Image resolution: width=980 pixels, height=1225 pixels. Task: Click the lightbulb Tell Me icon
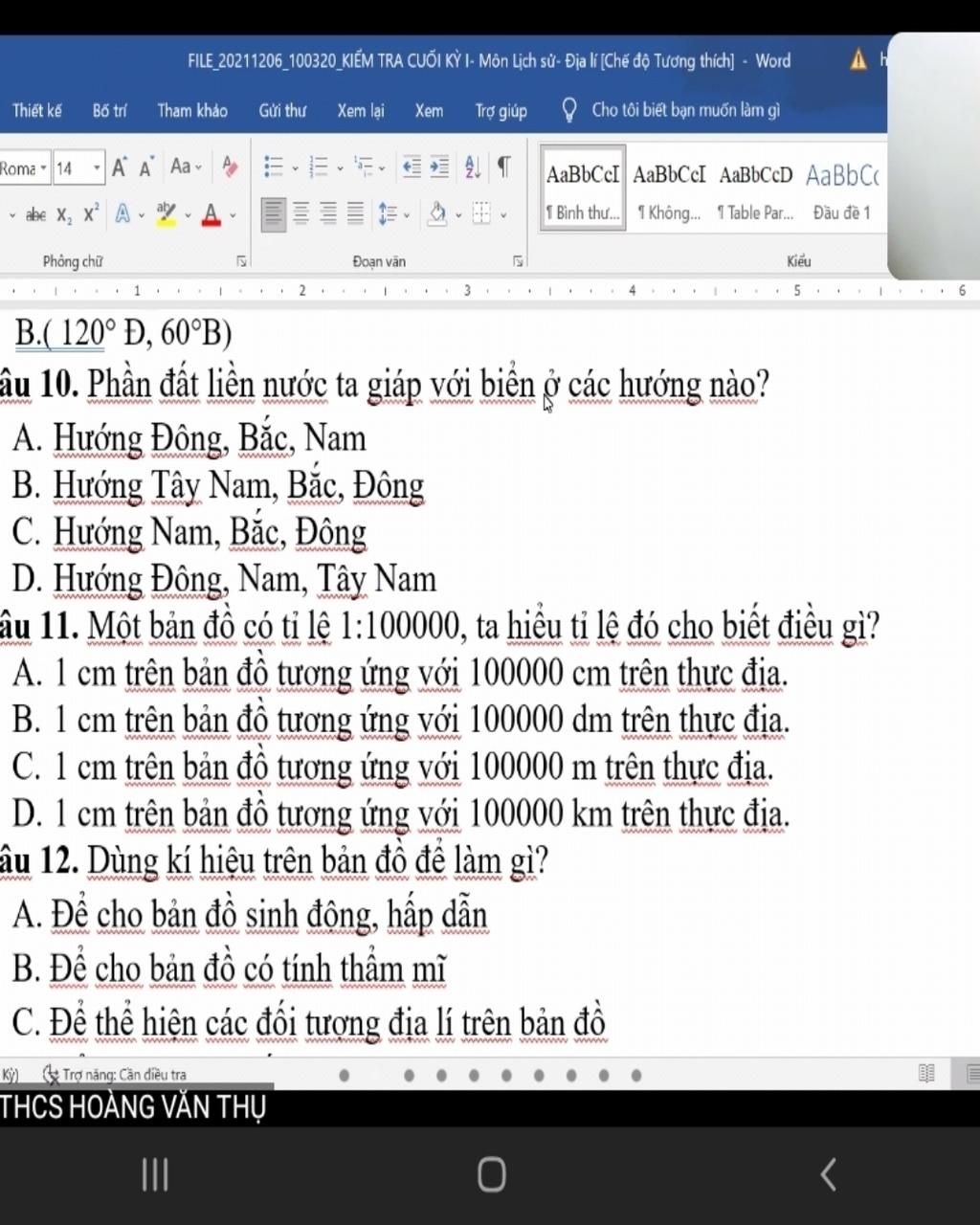pyautogui.click(x=568, y=111)
